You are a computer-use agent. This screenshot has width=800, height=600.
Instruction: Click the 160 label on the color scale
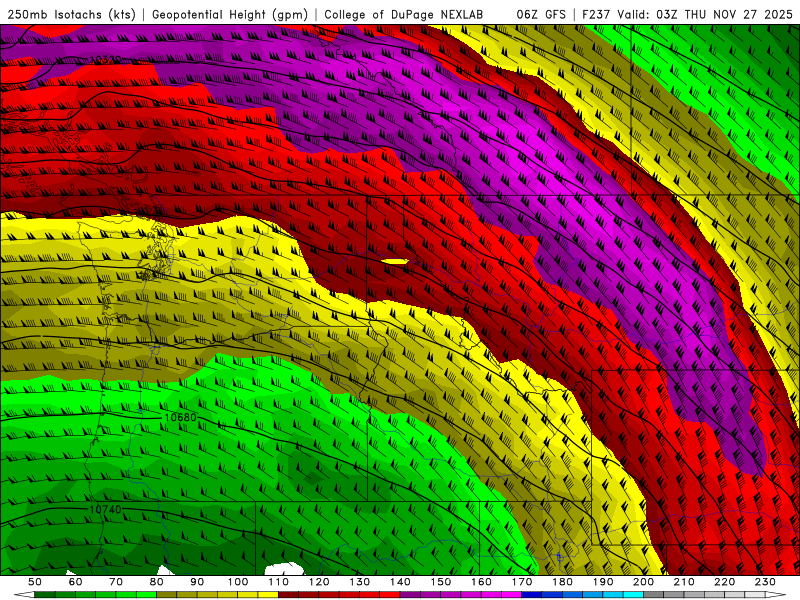point(482,582)
